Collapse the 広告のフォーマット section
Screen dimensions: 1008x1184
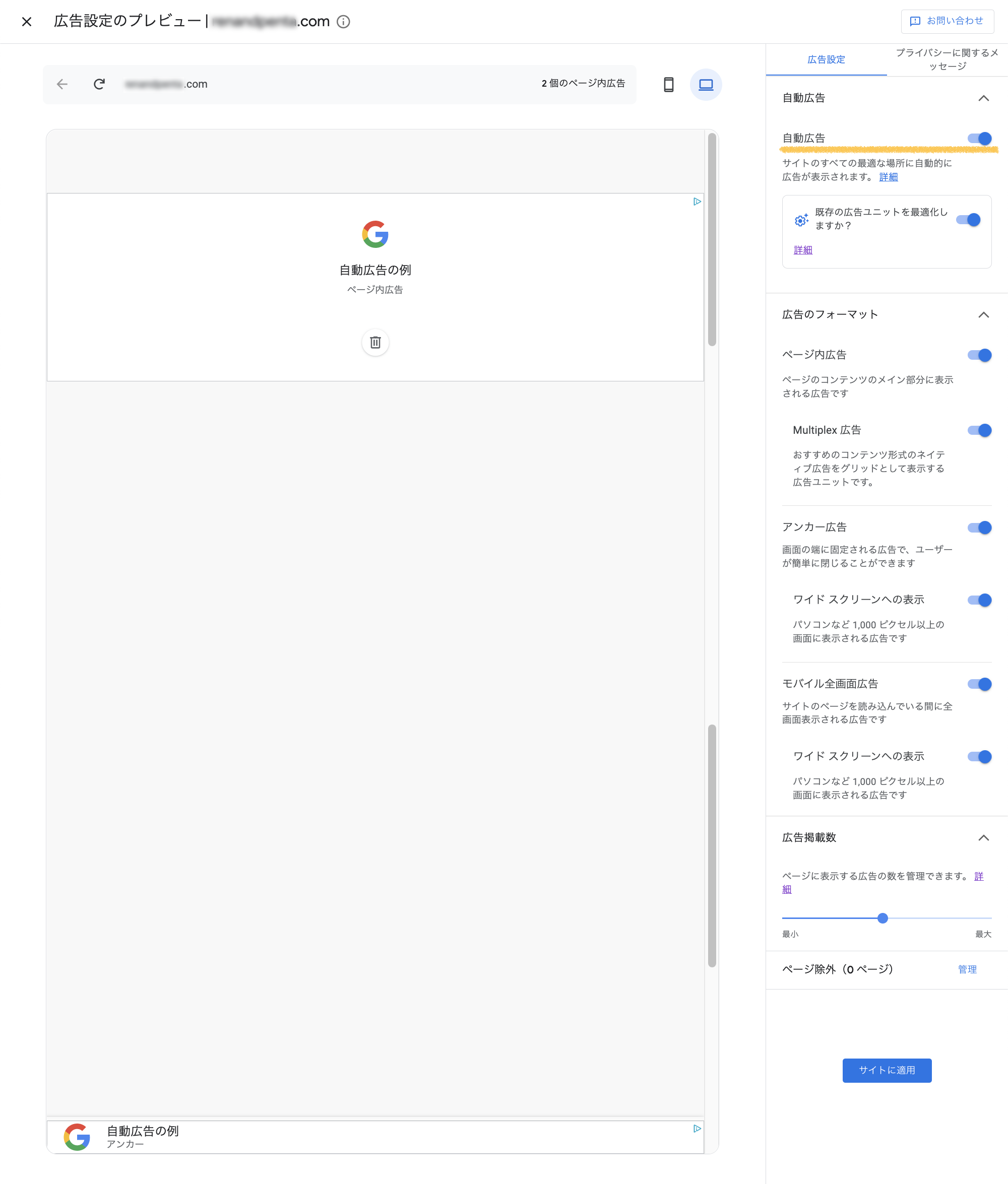[983, 315]
